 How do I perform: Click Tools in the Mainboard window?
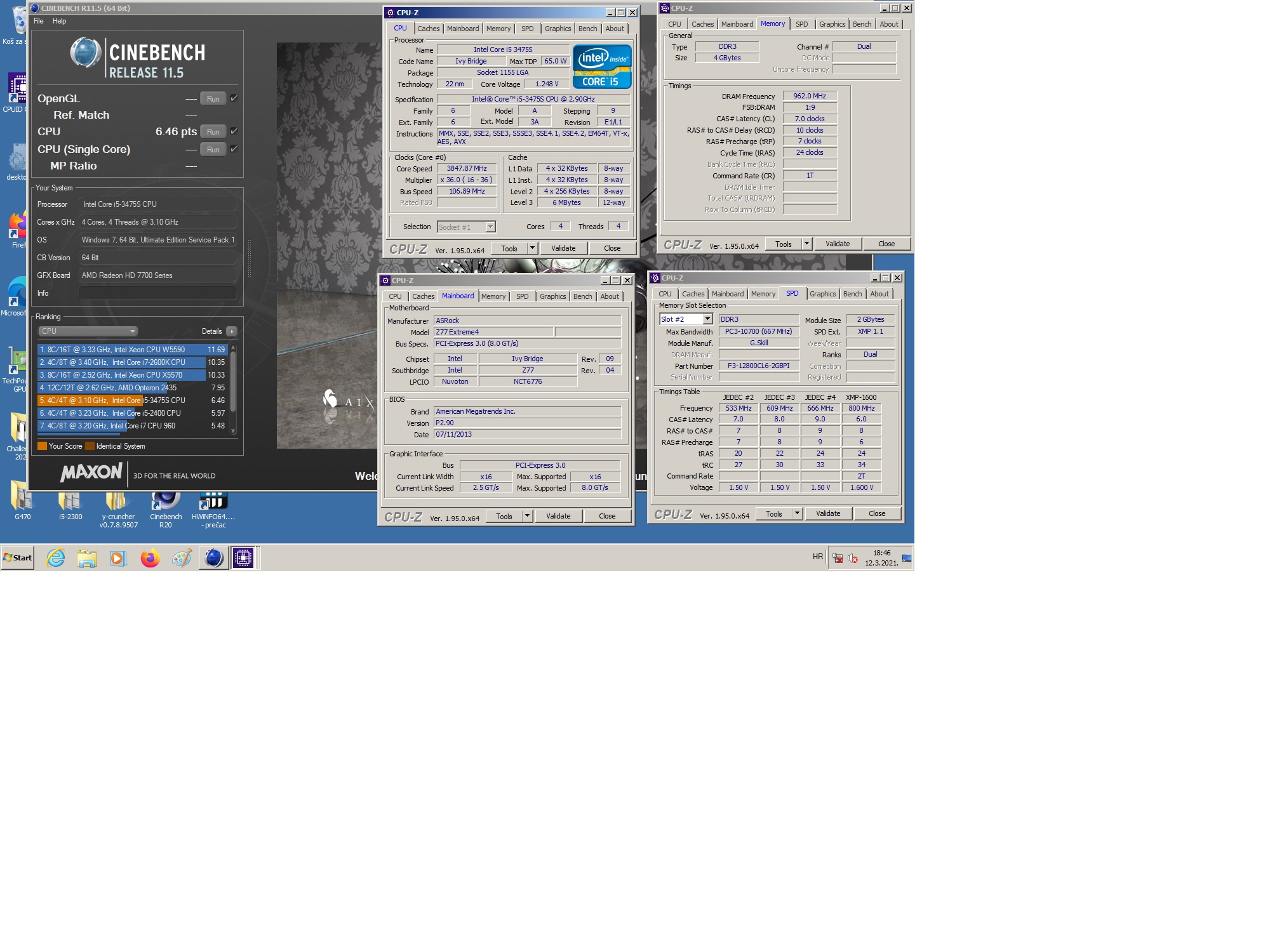pos(504,516)
